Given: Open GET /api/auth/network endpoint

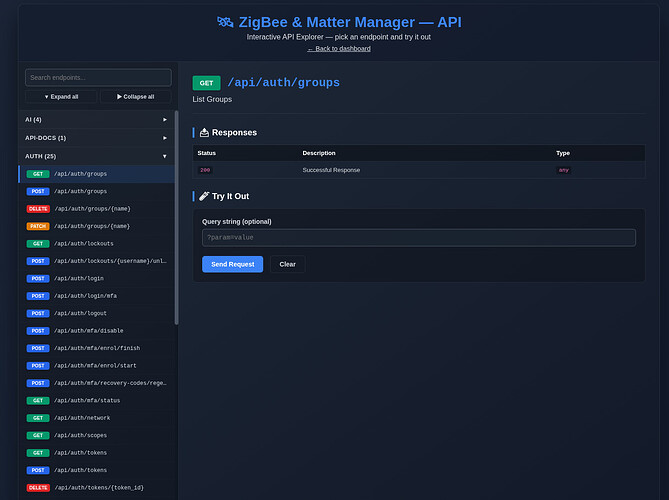Looking at the screenshot, I should coord(96,418).
